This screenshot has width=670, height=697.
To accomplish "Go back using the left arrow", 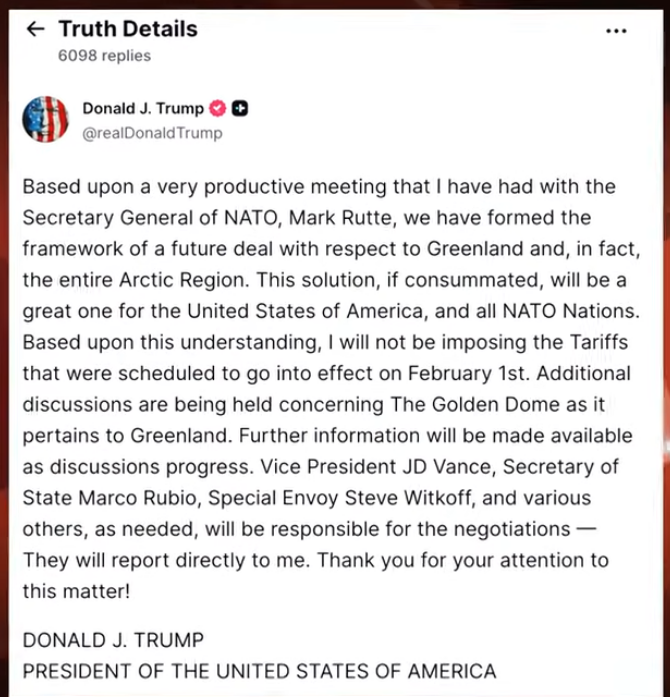I will coord(36,29).
